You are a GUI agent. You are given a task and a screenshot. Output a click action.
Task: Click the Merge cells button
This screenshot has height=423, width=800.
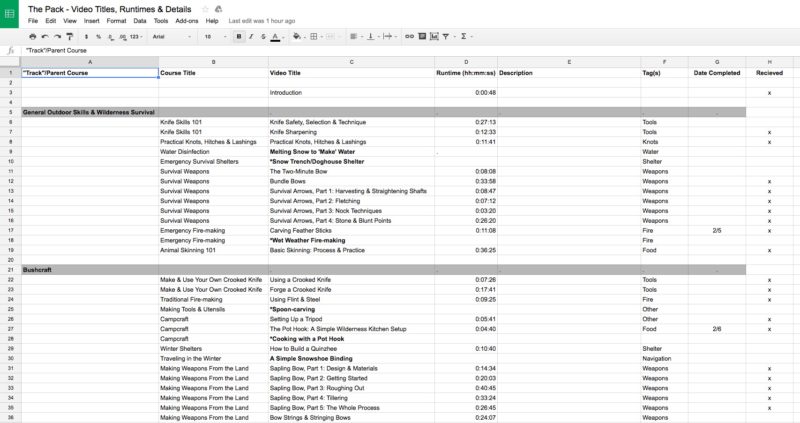click(x=332, y=37)
